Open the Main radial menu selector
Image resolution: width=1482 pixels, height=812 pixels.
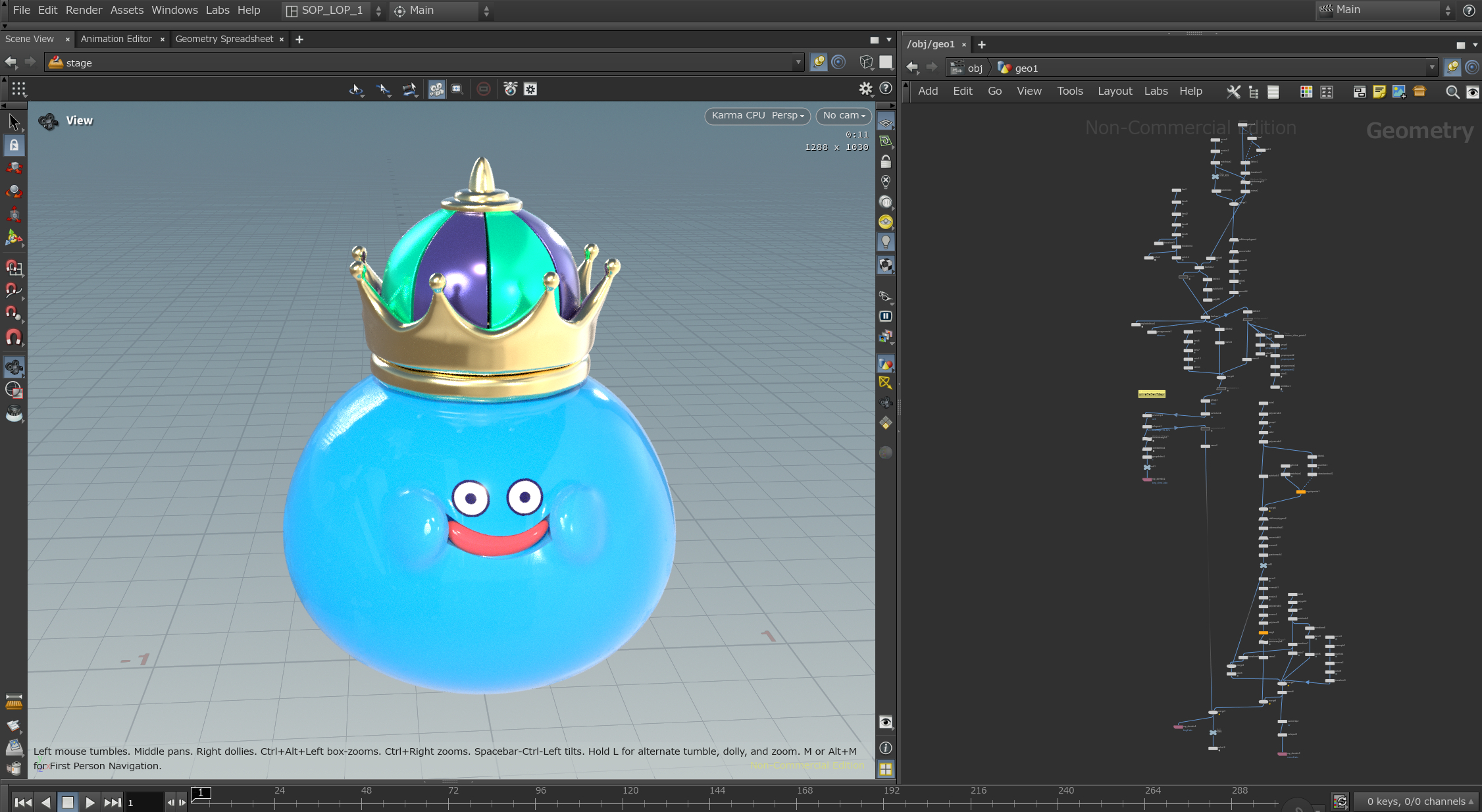442,11
